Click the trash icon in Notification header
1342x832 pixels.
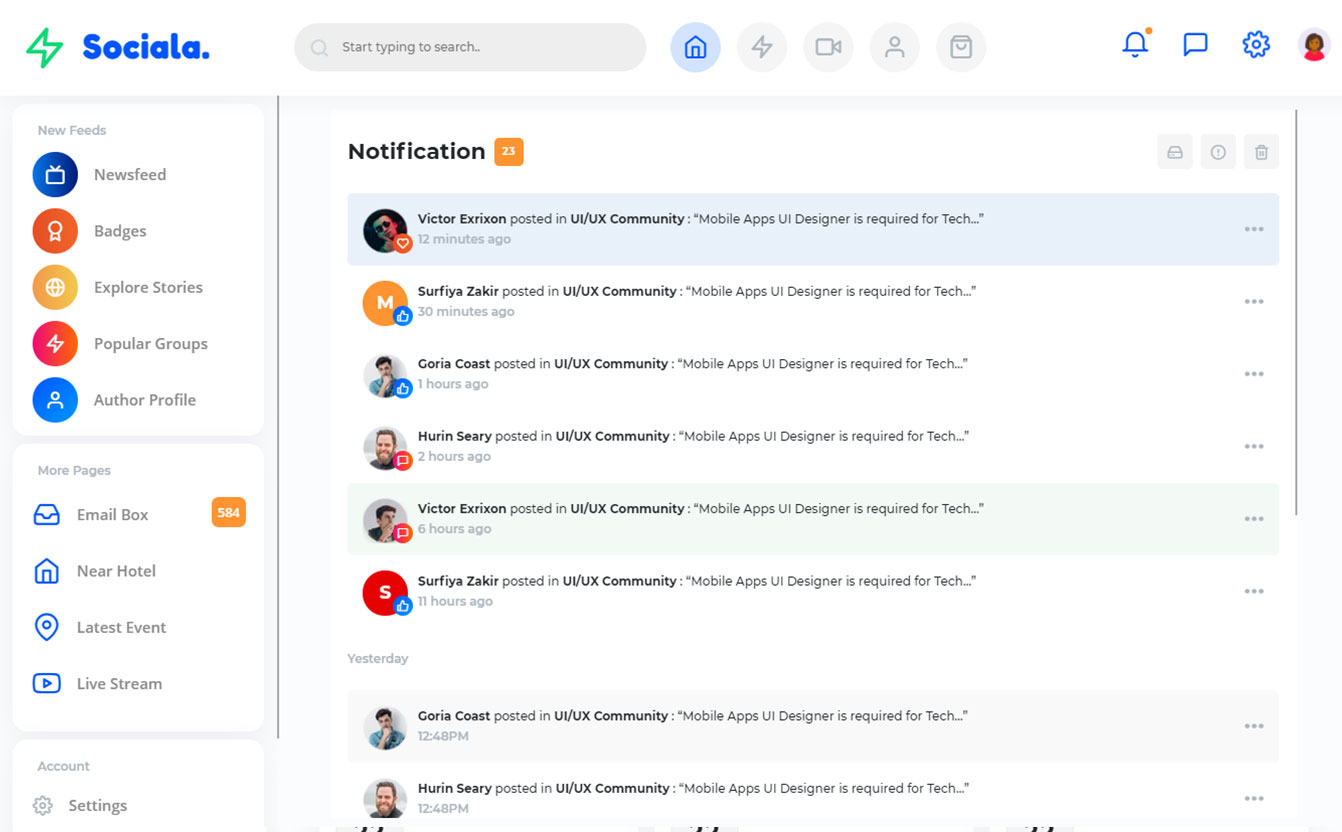click(1261, 152)
